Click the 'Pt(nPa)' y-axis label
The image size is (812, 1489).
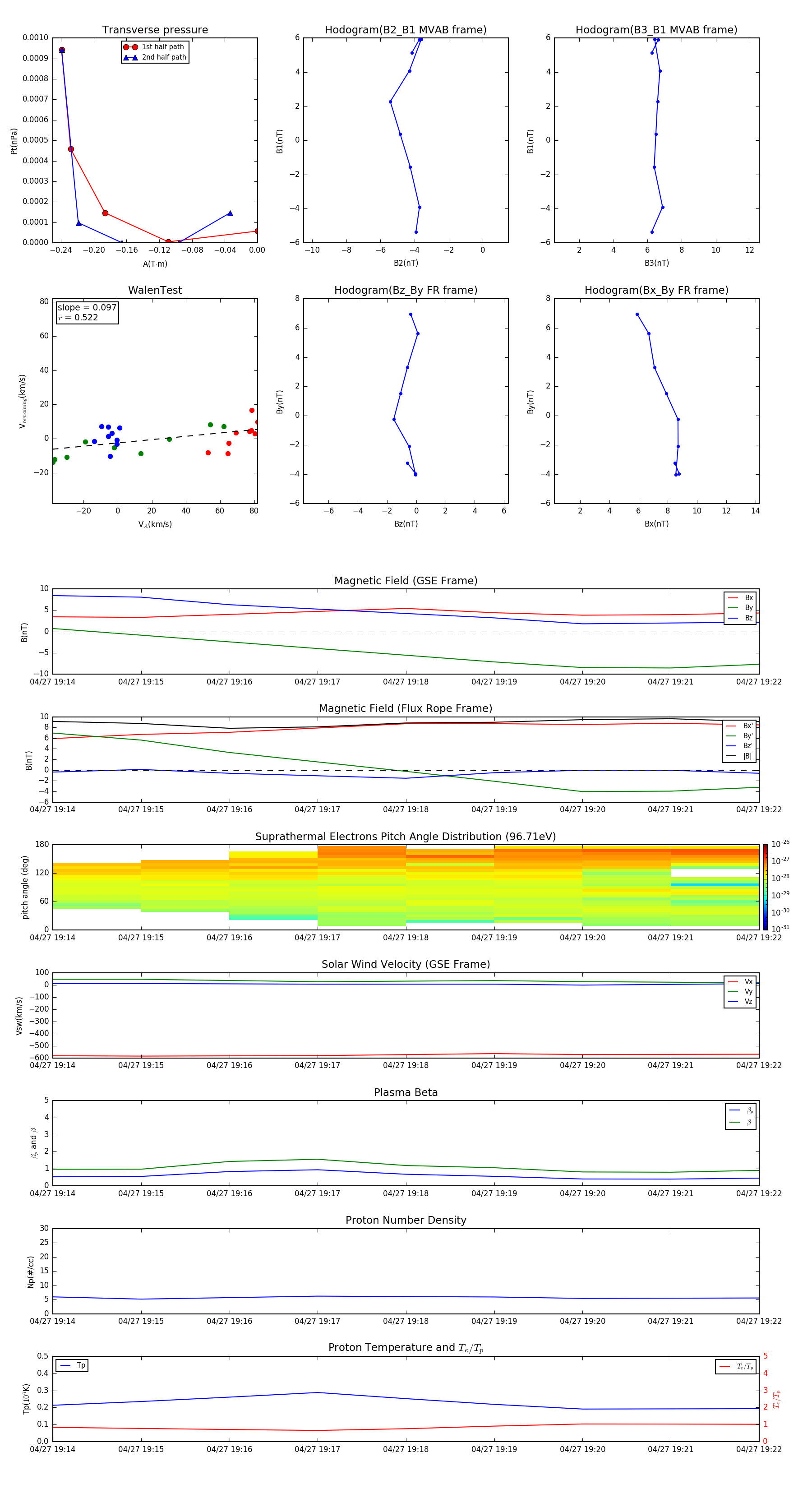(14, 141)
